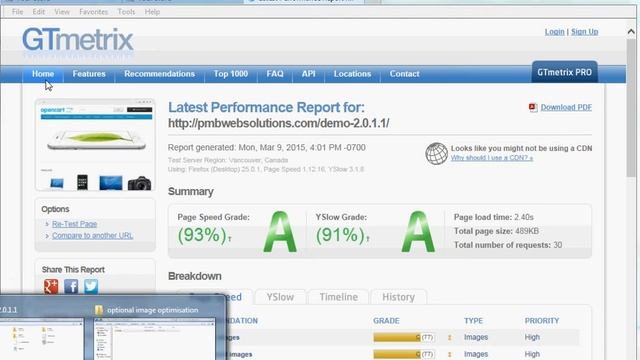Viewport: 640px width, 360px height.
Task: Open the FAQ nav item
Action: 275,74
